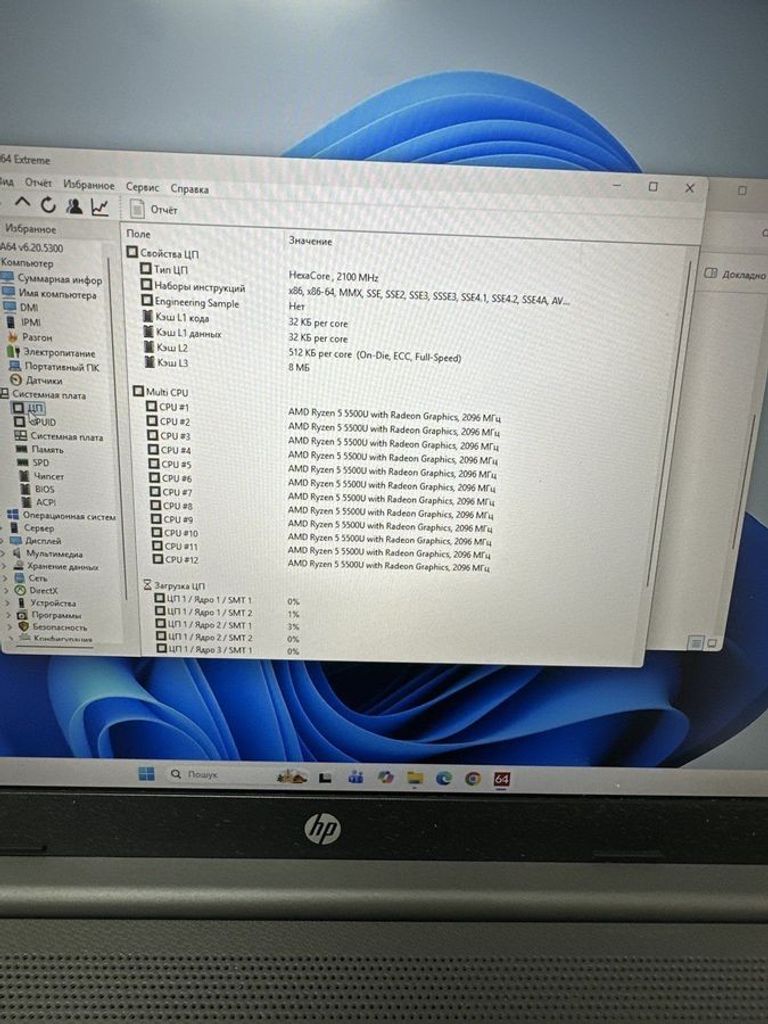The height and width of the screenshot is (1024, 768).
Task: Click the AIDA64 icon in the taskbar
Action: (x=502, y=778)
